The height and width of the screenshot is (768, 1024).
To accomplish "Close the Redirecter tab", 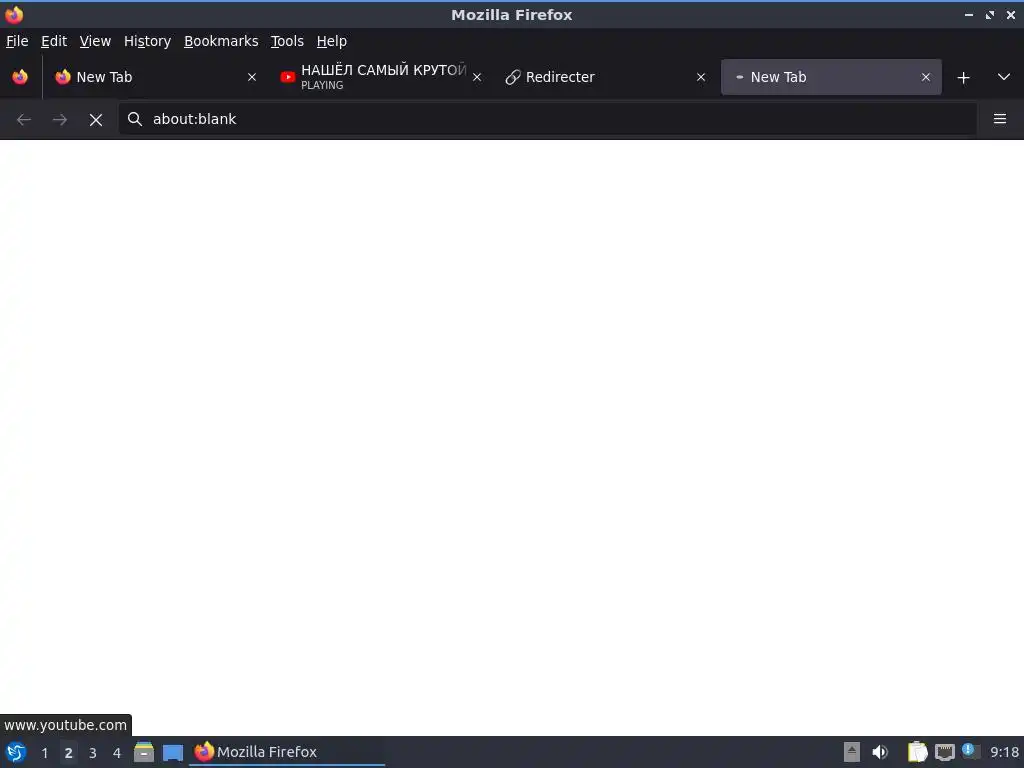I will [x=701, y=77].
